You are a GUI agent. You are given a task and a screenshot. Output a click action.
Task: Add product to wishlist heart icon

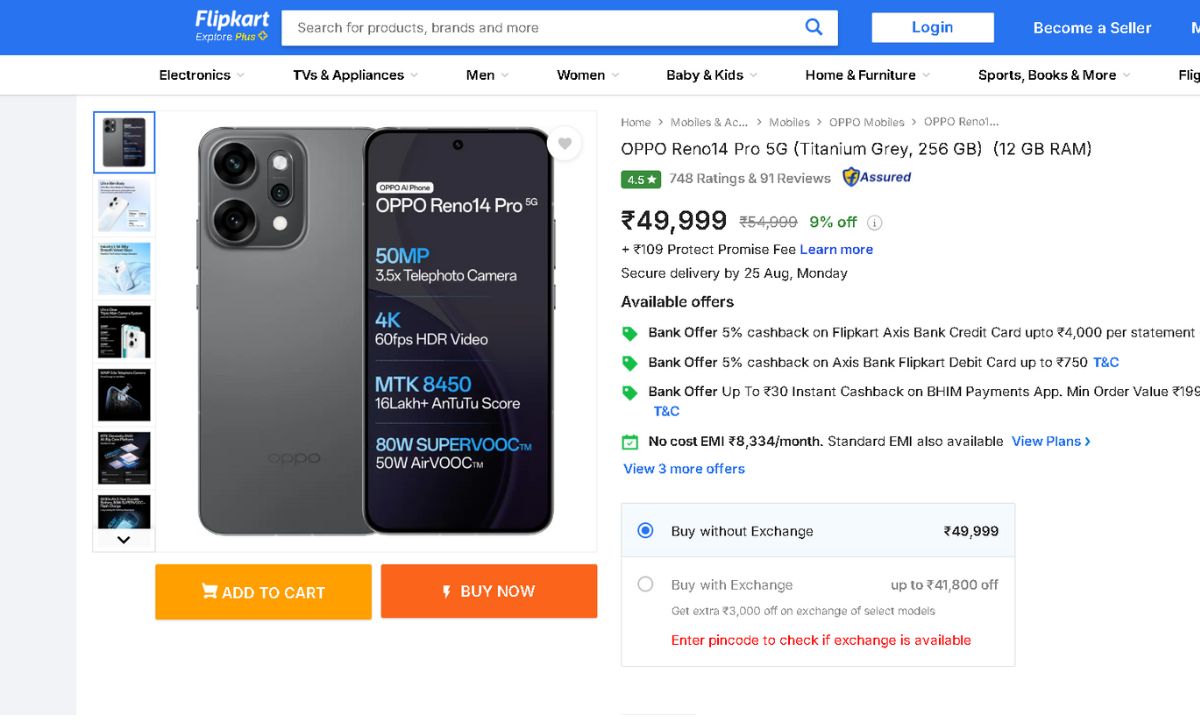point(564,144)
